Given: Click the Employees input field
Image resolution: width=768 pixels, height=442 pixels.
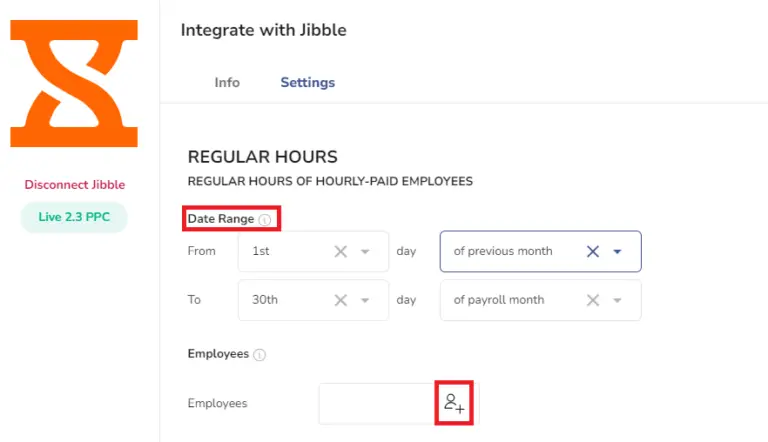Looking at the screenshot, I should (377, 403).
